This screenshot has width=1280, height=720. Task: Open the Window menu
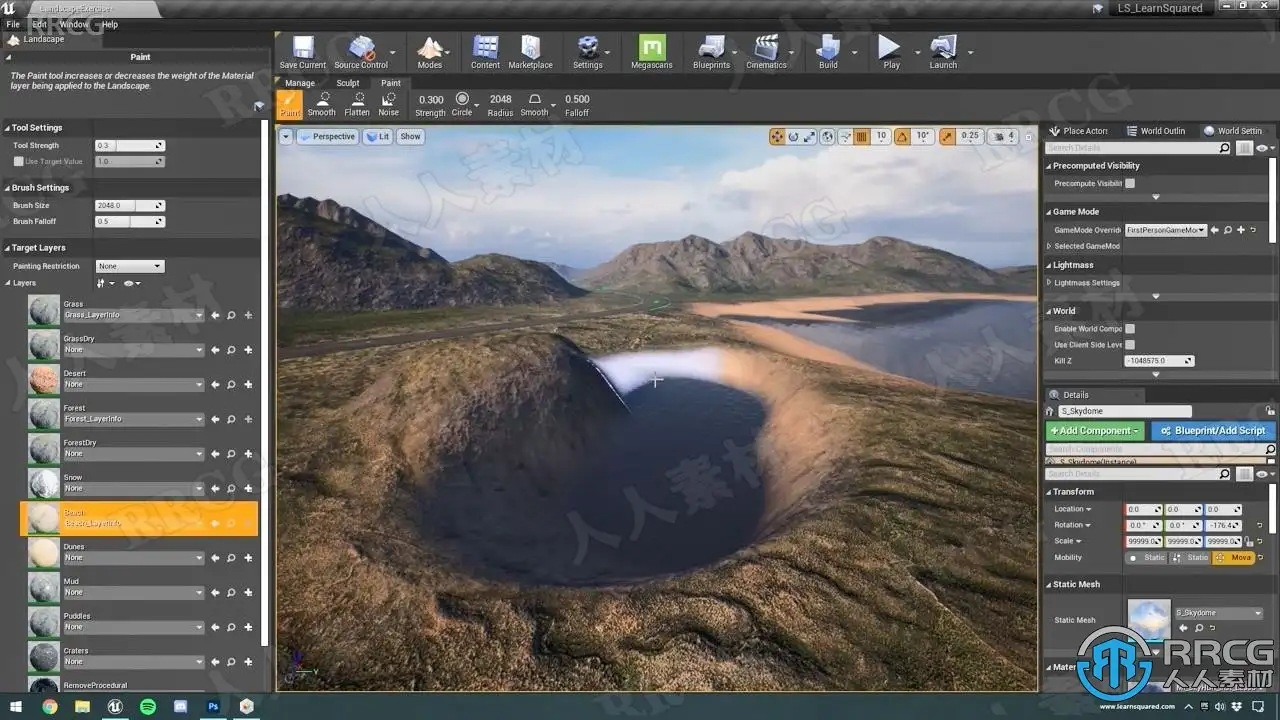[74, 24]
